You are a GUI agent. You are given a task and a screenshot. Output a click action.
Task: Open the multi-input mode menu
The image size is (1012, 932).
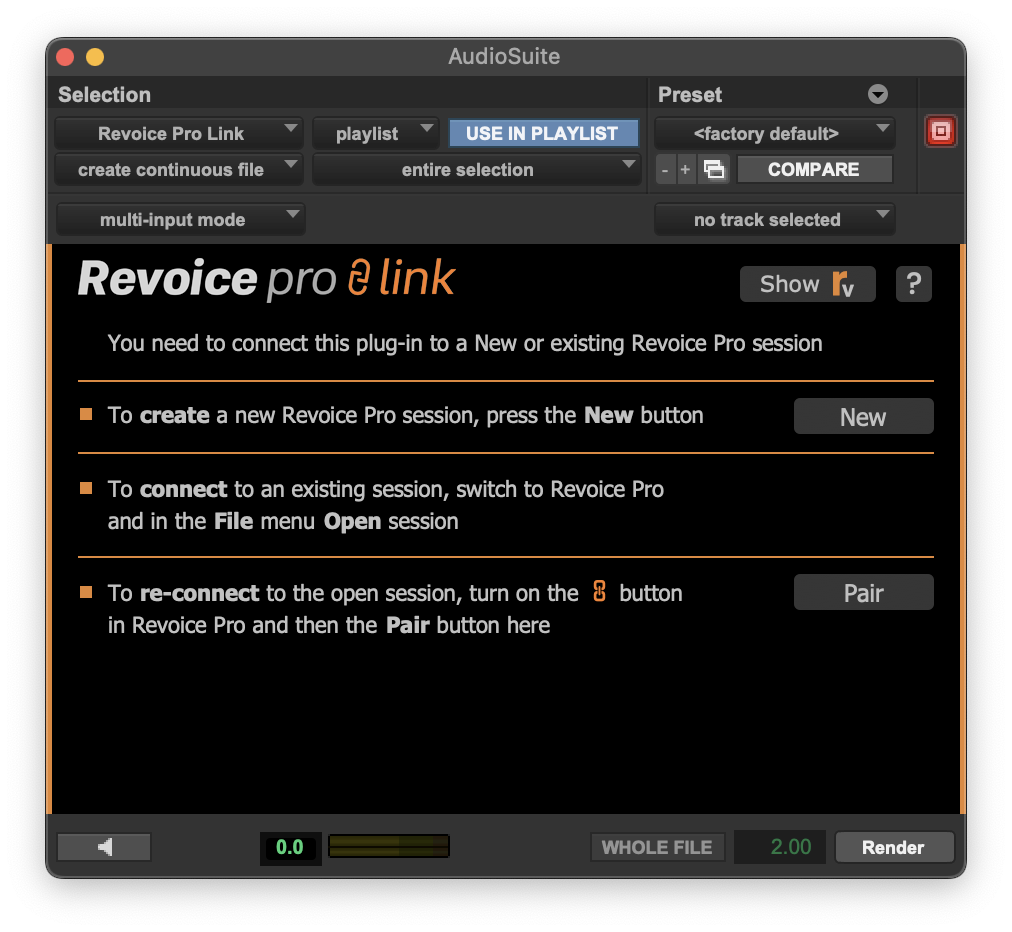point(180,220)
